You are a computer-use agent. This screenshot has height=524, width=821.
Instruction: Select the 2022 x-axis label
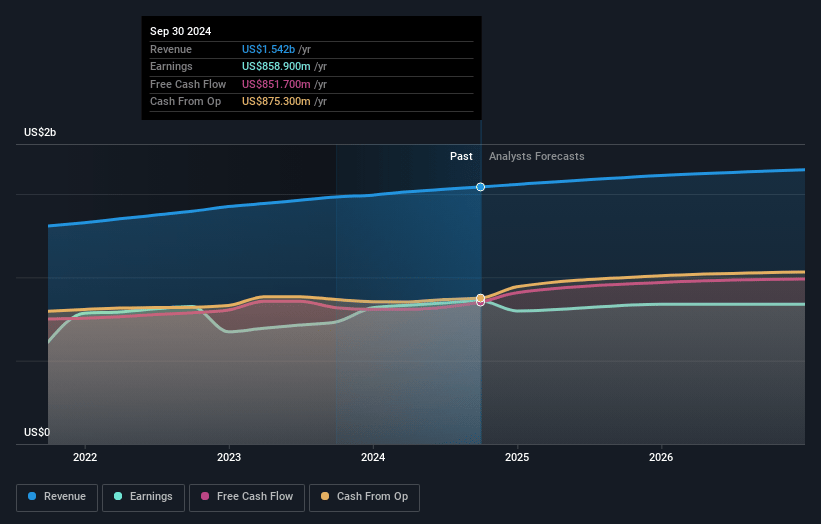85,457
